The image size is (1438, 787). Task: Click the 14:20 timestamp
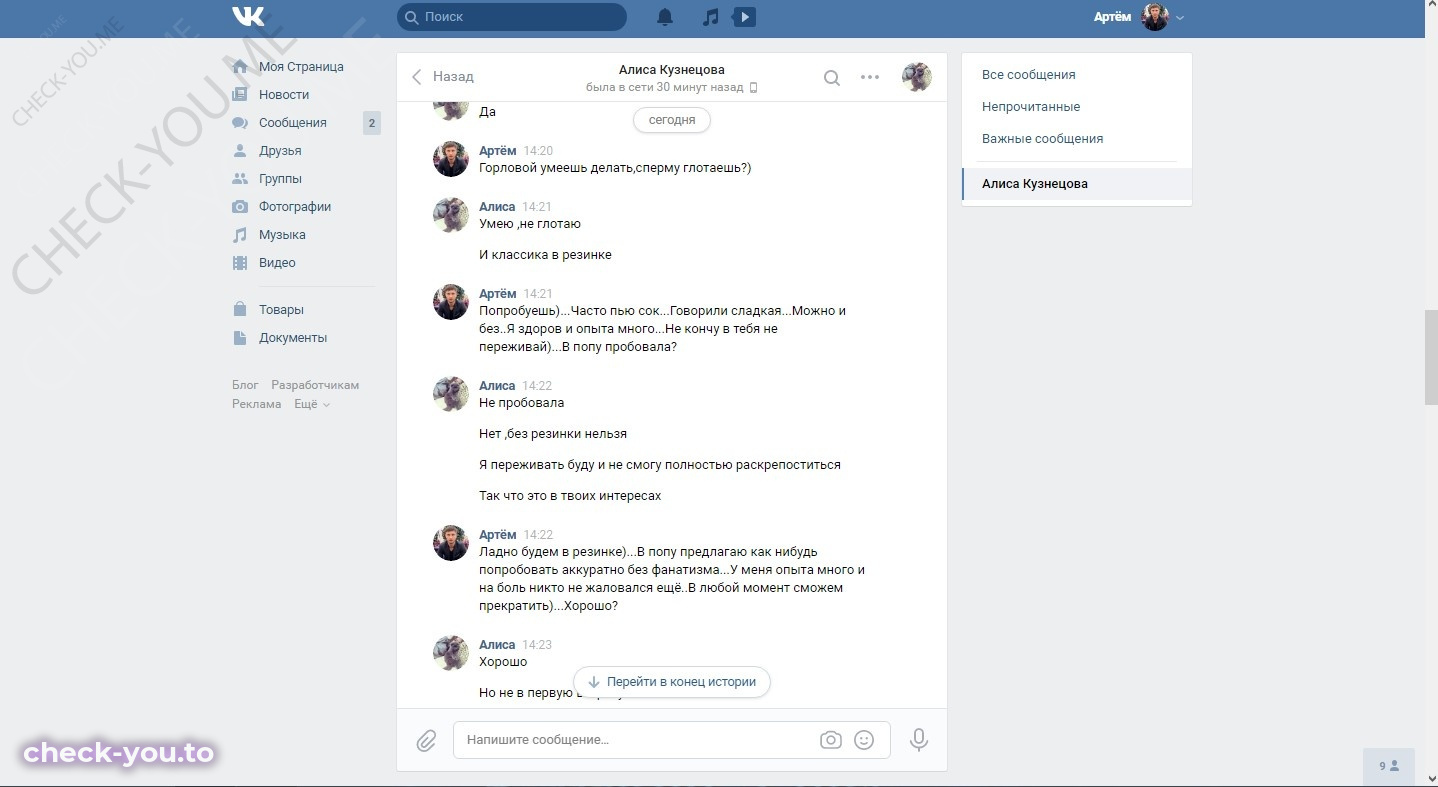pos(538,151)
